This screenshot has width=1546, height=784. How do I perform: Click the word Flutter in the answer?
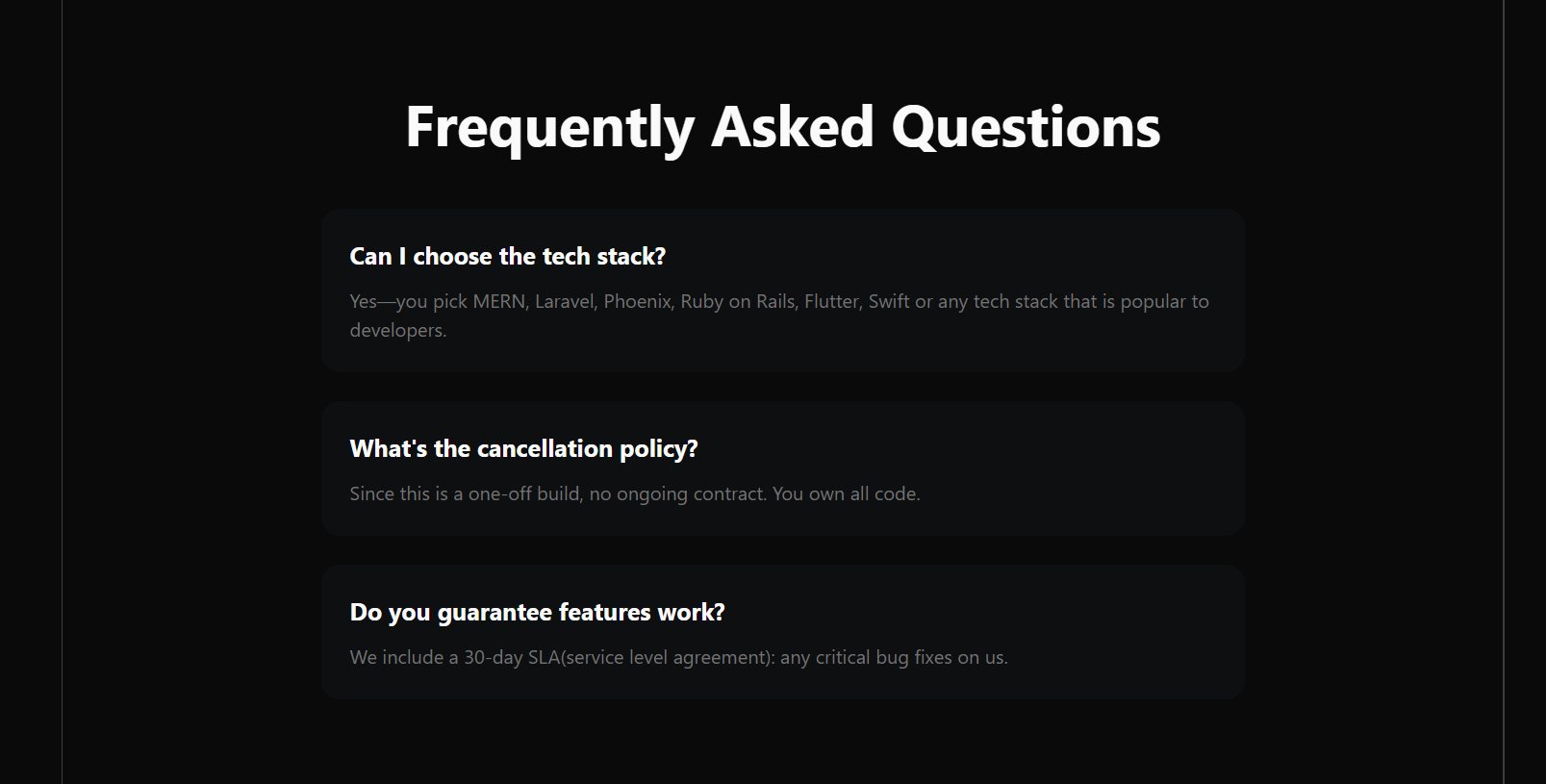tap(832, 301)
